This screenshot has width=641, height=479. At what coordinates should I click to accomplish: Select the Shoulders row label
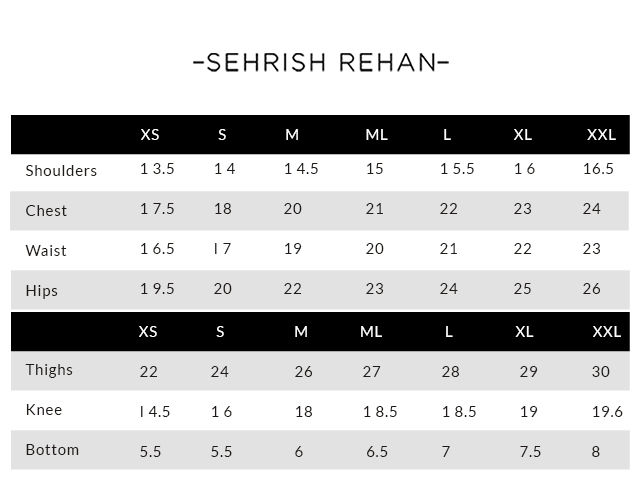point(61,170)
